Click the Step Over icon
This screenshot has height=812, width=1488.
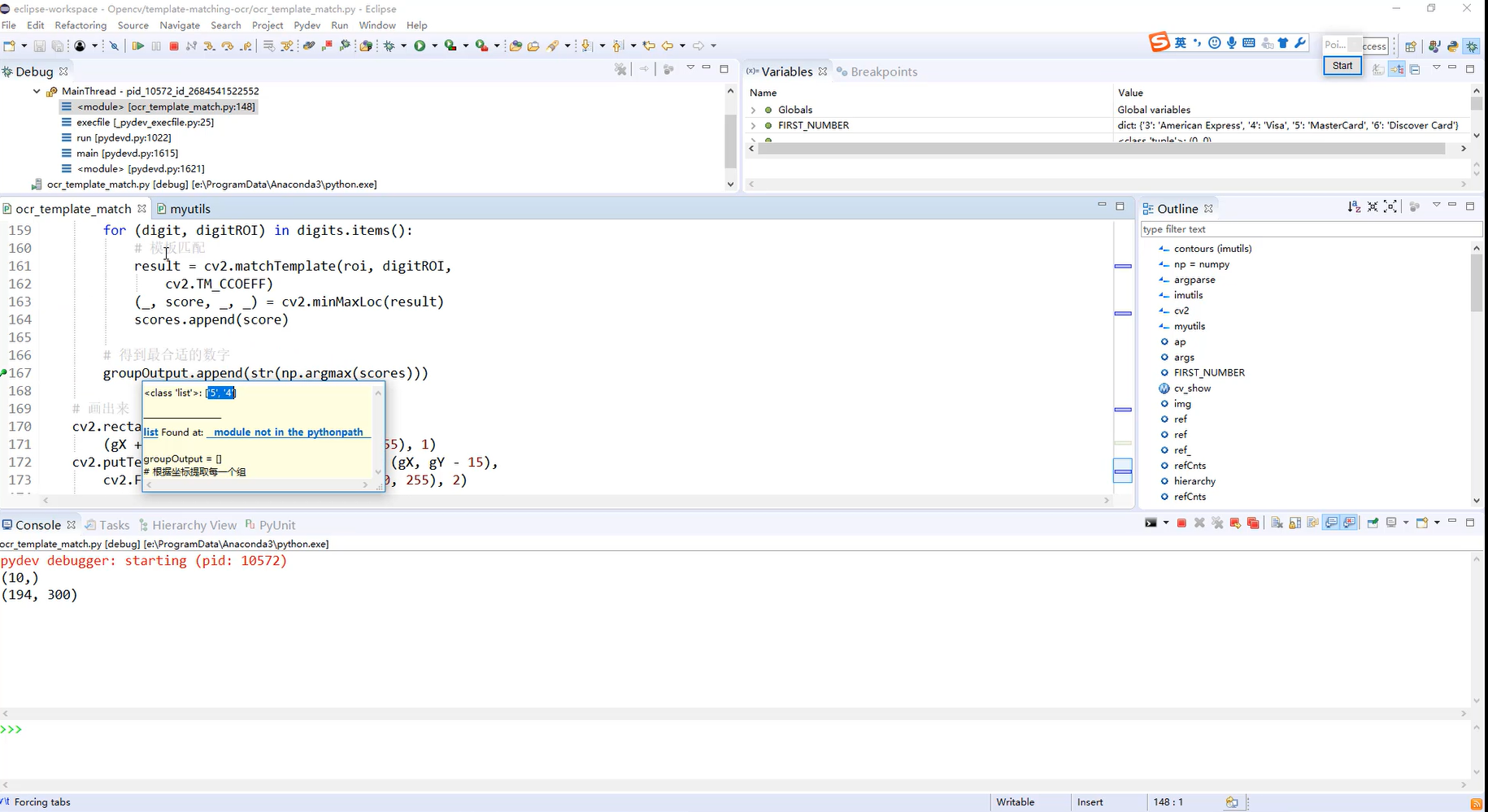(227, 46)
